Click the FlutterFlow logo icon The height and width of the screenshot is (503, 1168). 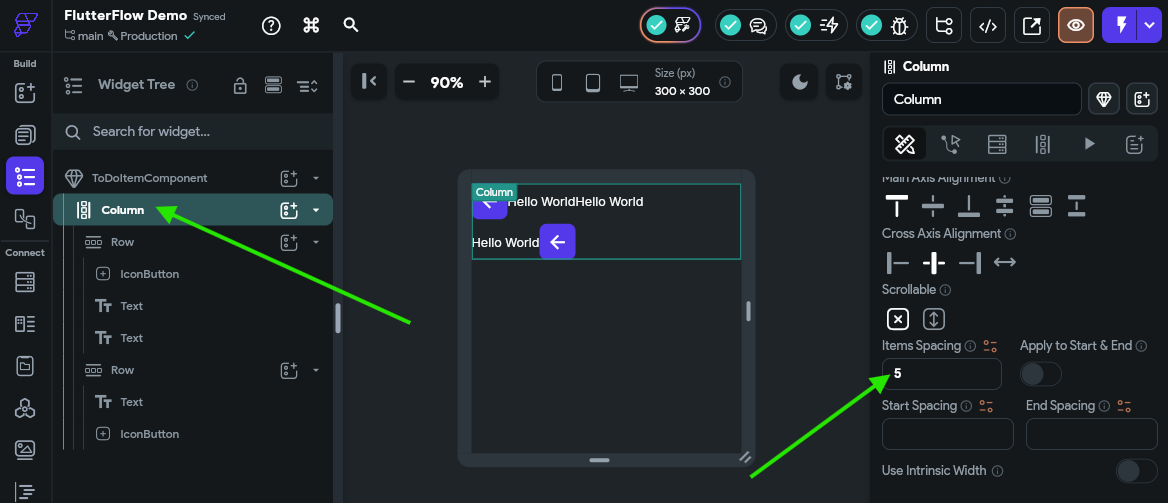click(x=25, y=25)
